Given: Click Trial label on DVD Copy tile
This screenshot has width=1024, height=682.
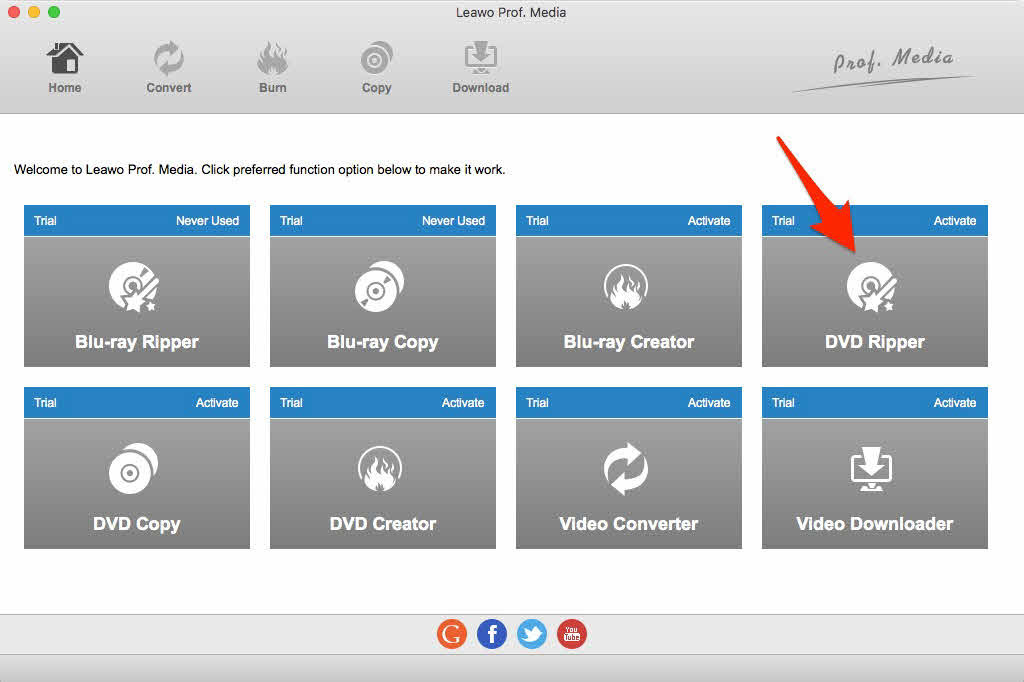Looking at the screenshot, I should [x=45, y=402].
